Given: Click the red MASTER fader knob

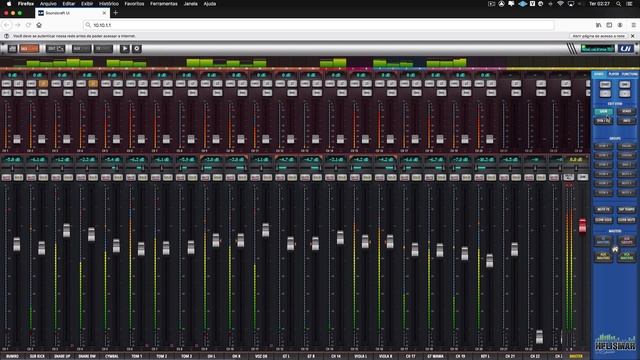Looking at the screenshot, I should click(582, 226).
